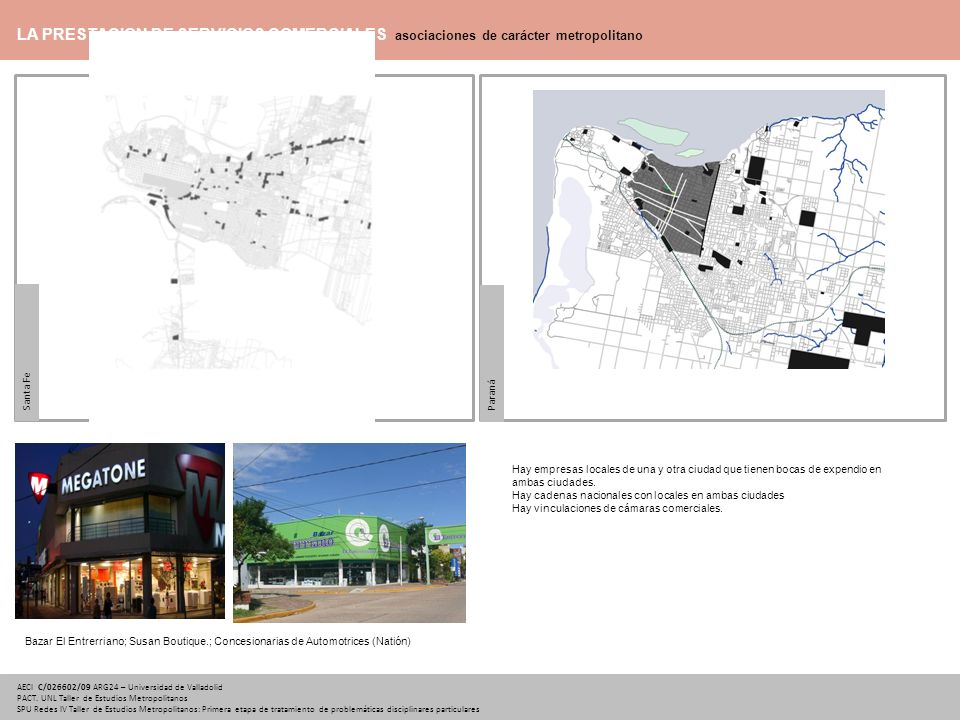Viewport: 960px width, 720px height.
Task: Click the MEGATONE sign in photo
Action: coord(103,476)
